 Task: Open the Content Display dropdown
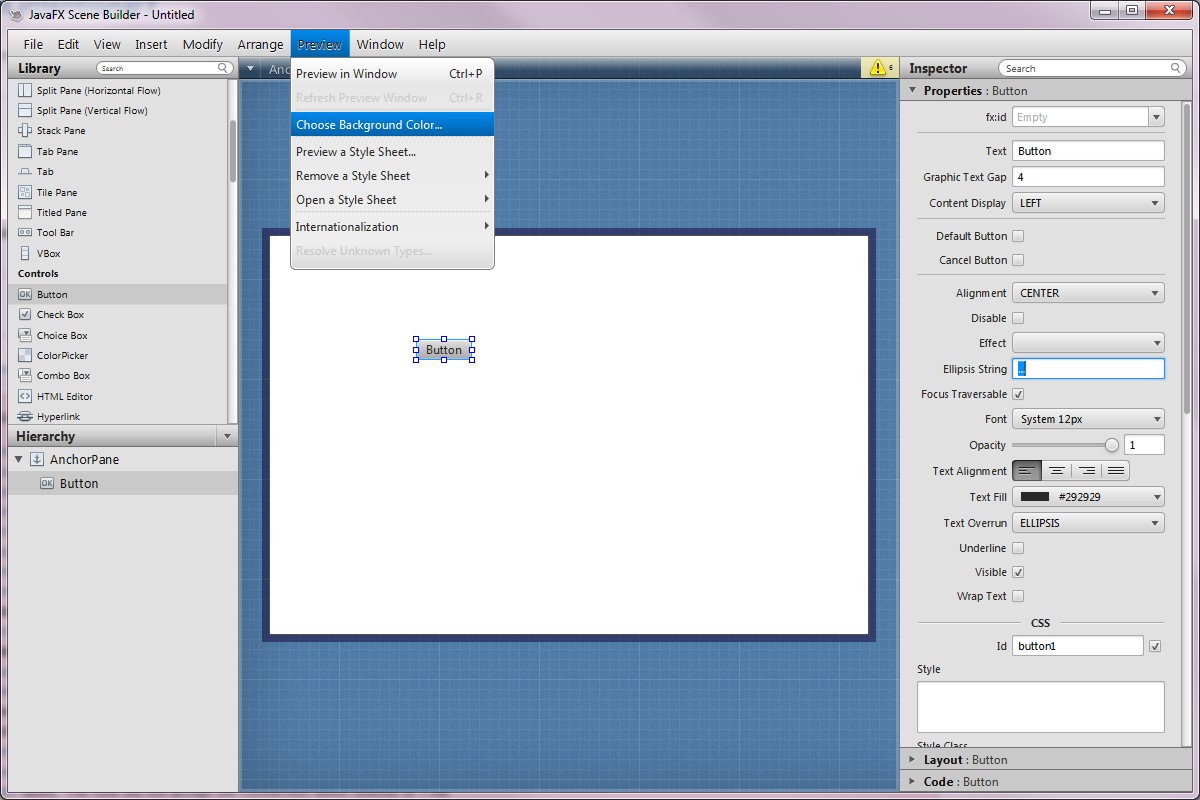(x=1088, y=203)
